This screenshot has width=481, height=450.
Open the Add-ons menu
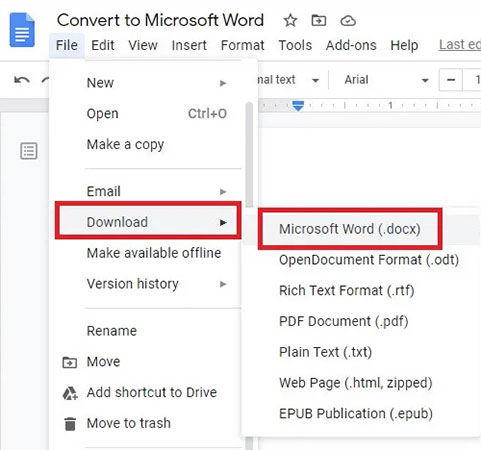[x=351, y=45]
